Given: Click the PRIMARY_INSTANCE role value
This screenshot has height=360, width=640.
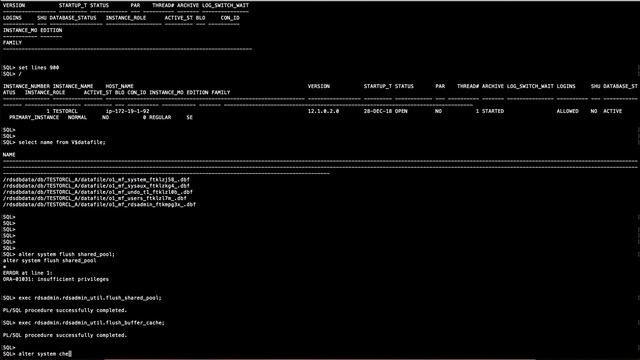Looking at the screenshot, I should pyautogui.click(x=34, y=118).
